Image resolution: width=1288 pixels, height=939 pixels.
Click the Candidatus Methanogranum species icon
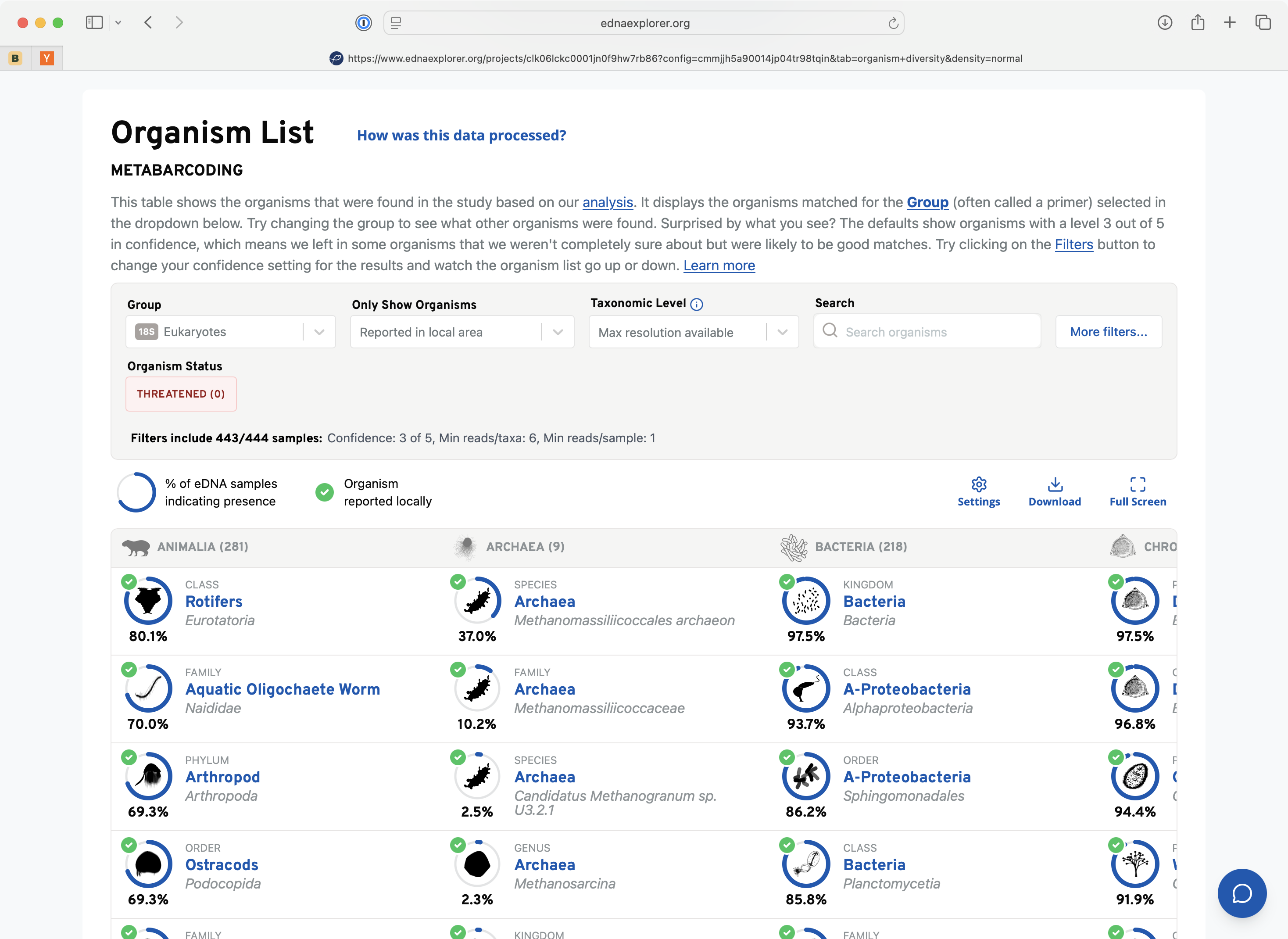coord(477,776)
